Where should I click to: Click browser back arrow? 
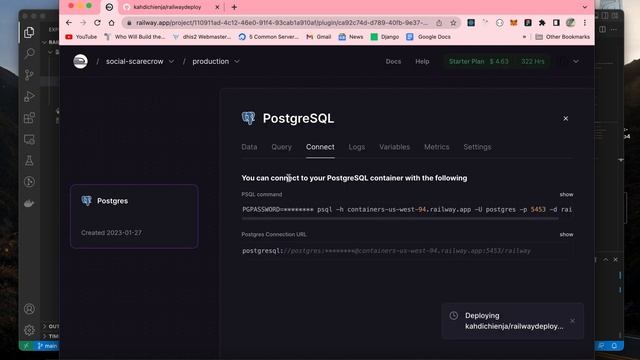(69, 23)
